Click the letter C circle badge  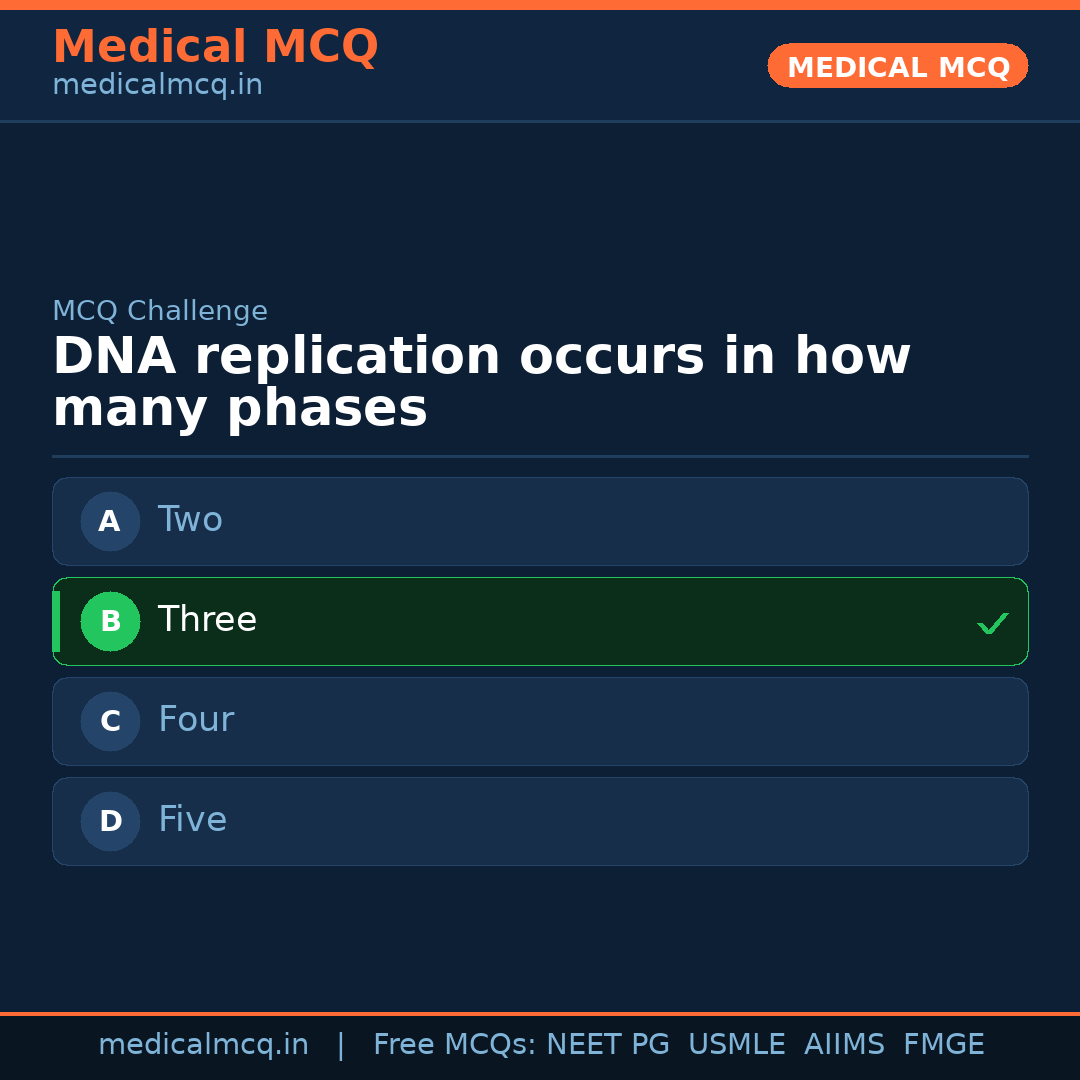pos(110,721)
